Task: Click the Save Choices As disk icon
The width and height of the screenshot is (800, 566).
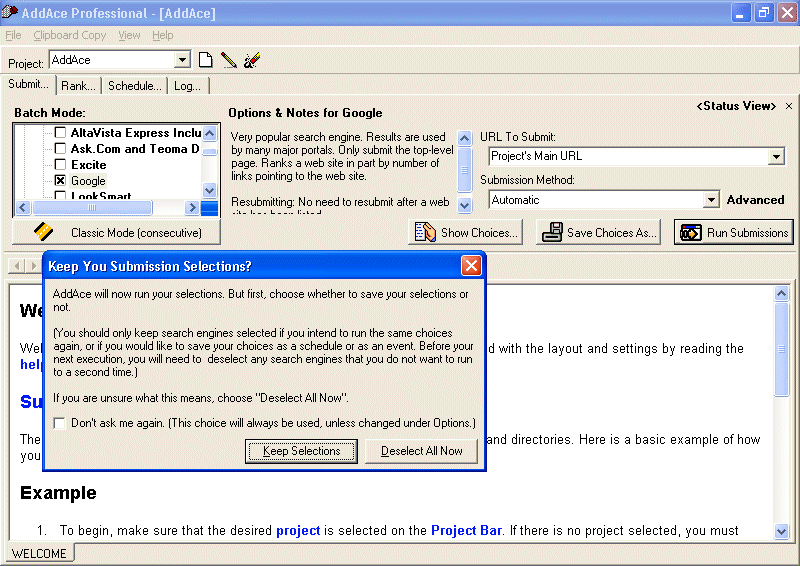Action: [x=552, y=233]
